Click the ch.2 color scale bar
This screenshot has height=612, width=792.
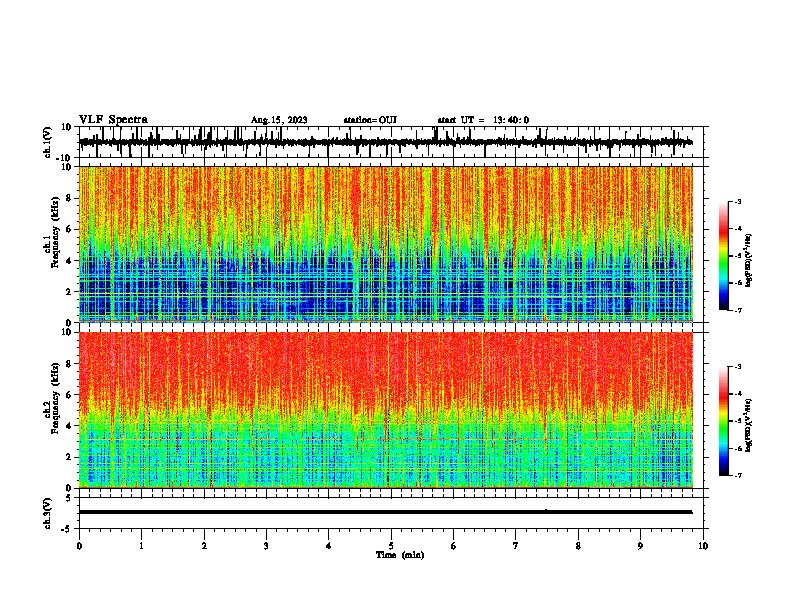pos(723,421)
